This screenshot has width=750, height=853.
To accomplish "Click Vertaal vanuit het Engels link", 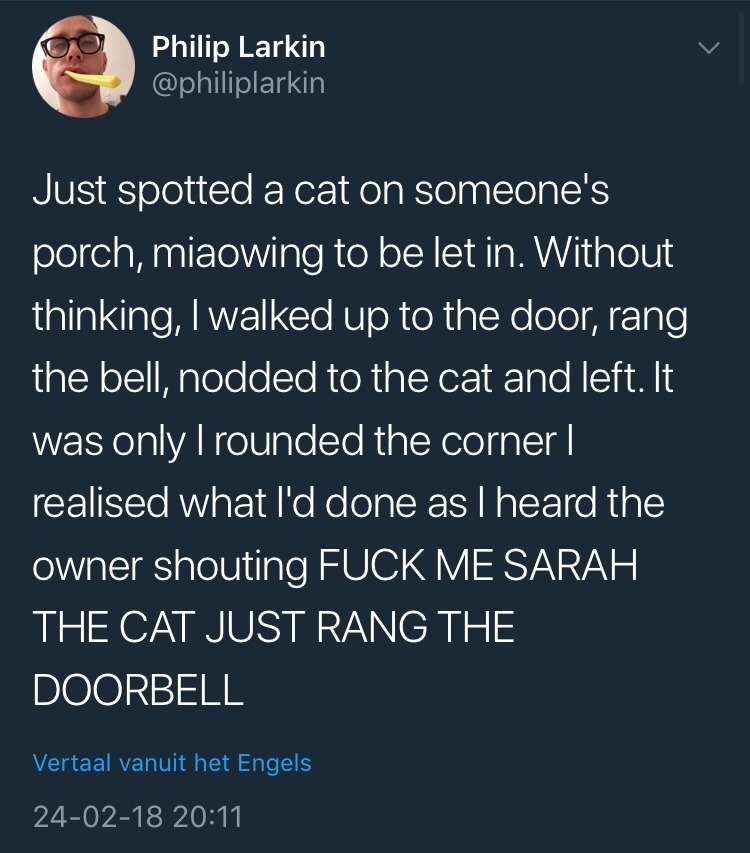I will 172,763.
